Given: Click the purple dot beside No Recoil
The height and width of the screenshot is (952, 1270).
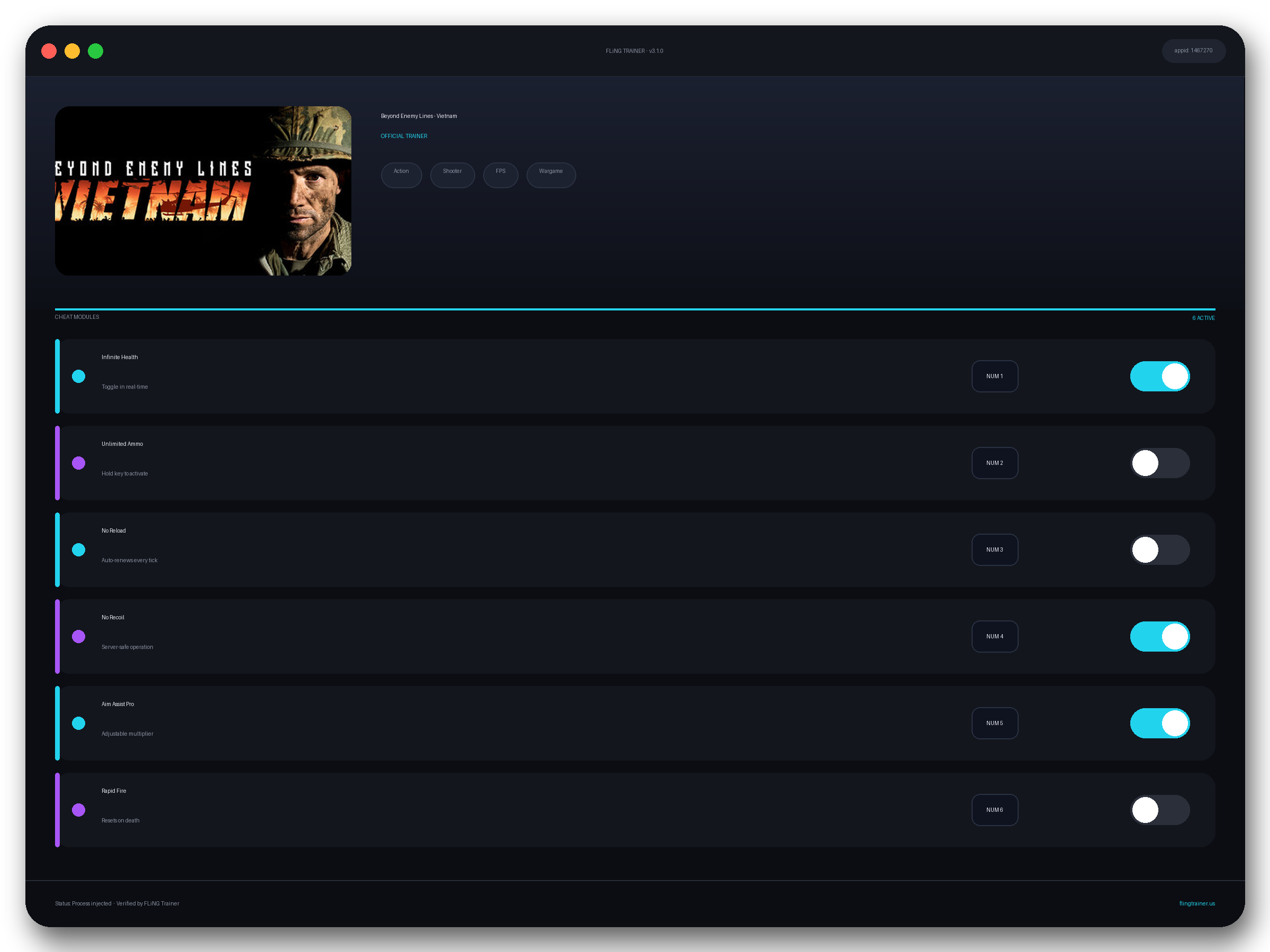Looking at the screenshot, I should pyautogui.click(x=79, y=636).
